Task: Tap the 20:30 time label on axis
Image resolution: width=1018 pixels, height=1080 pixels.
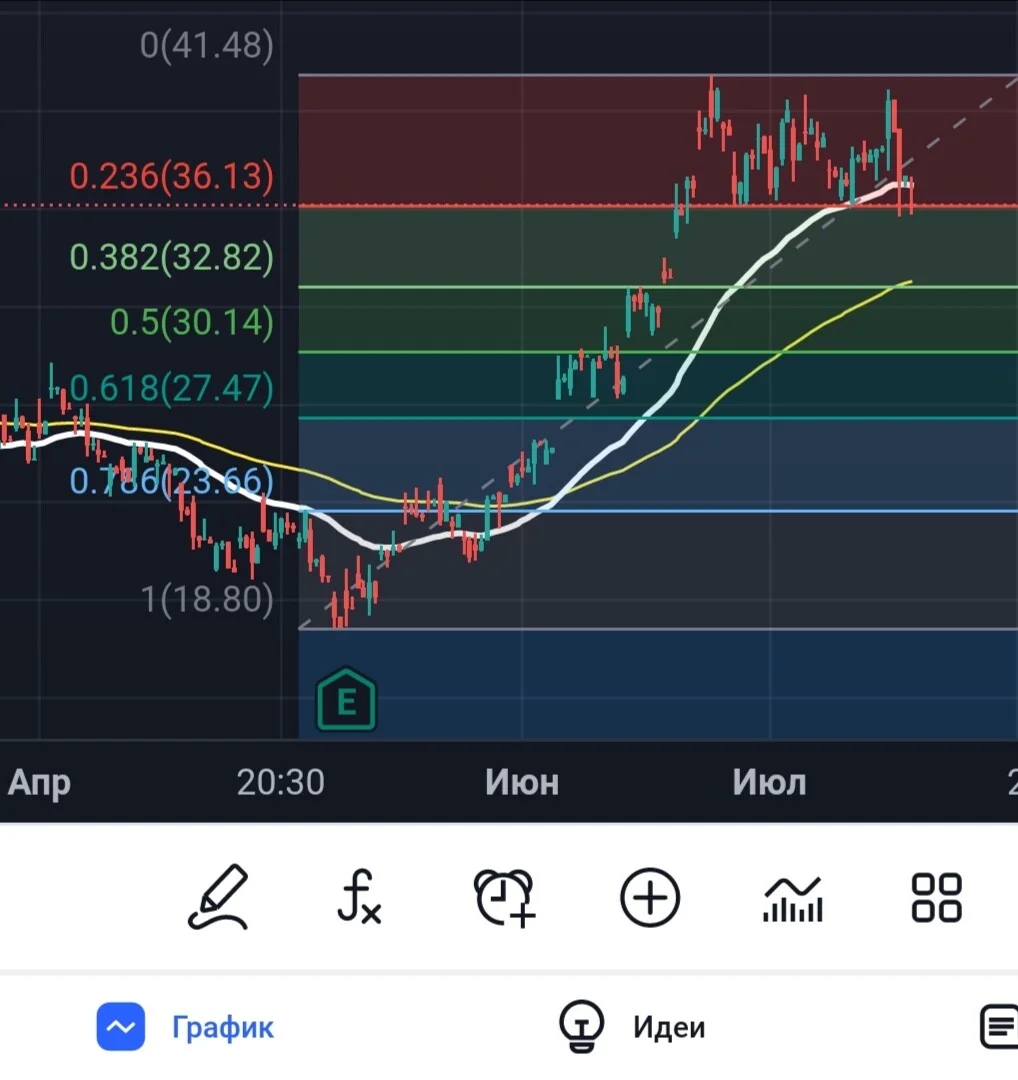Action: click(x=280, y=782)
